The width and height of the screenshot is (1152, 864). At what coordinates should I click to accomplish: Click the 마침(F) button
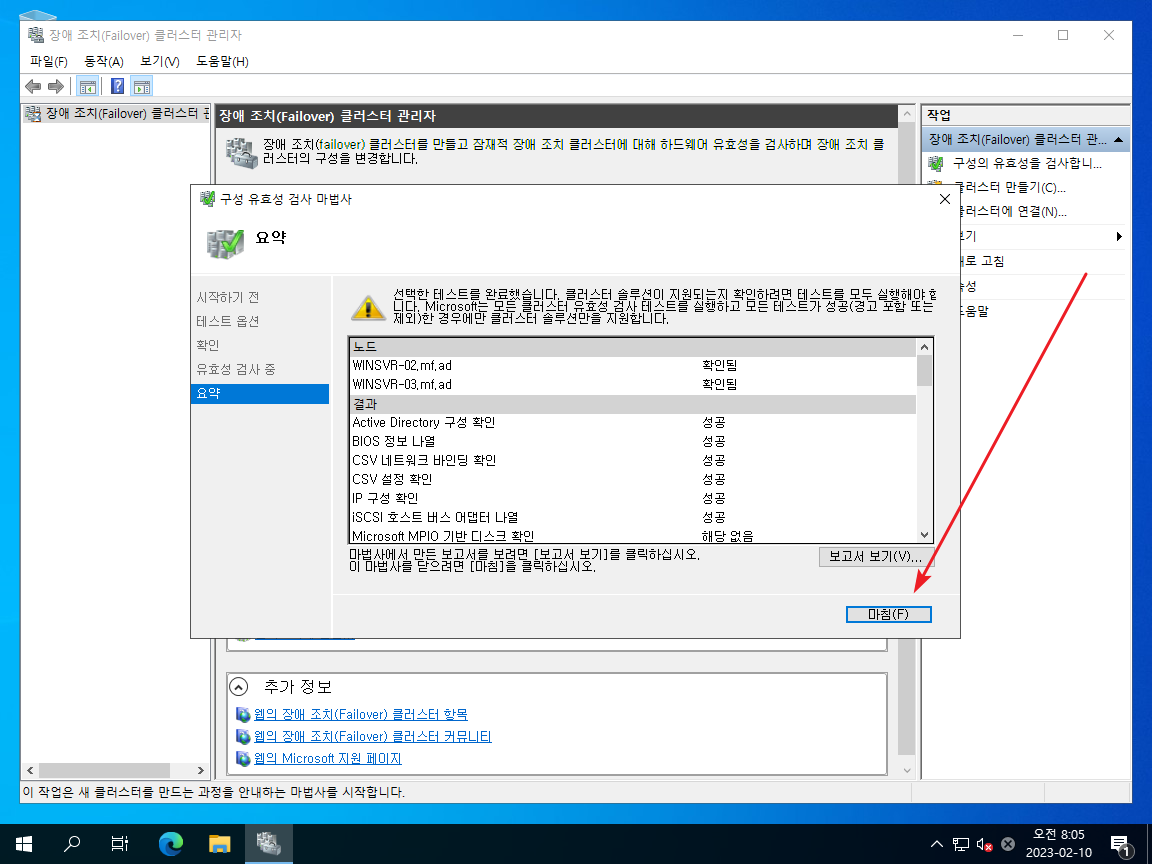(888, 614)
